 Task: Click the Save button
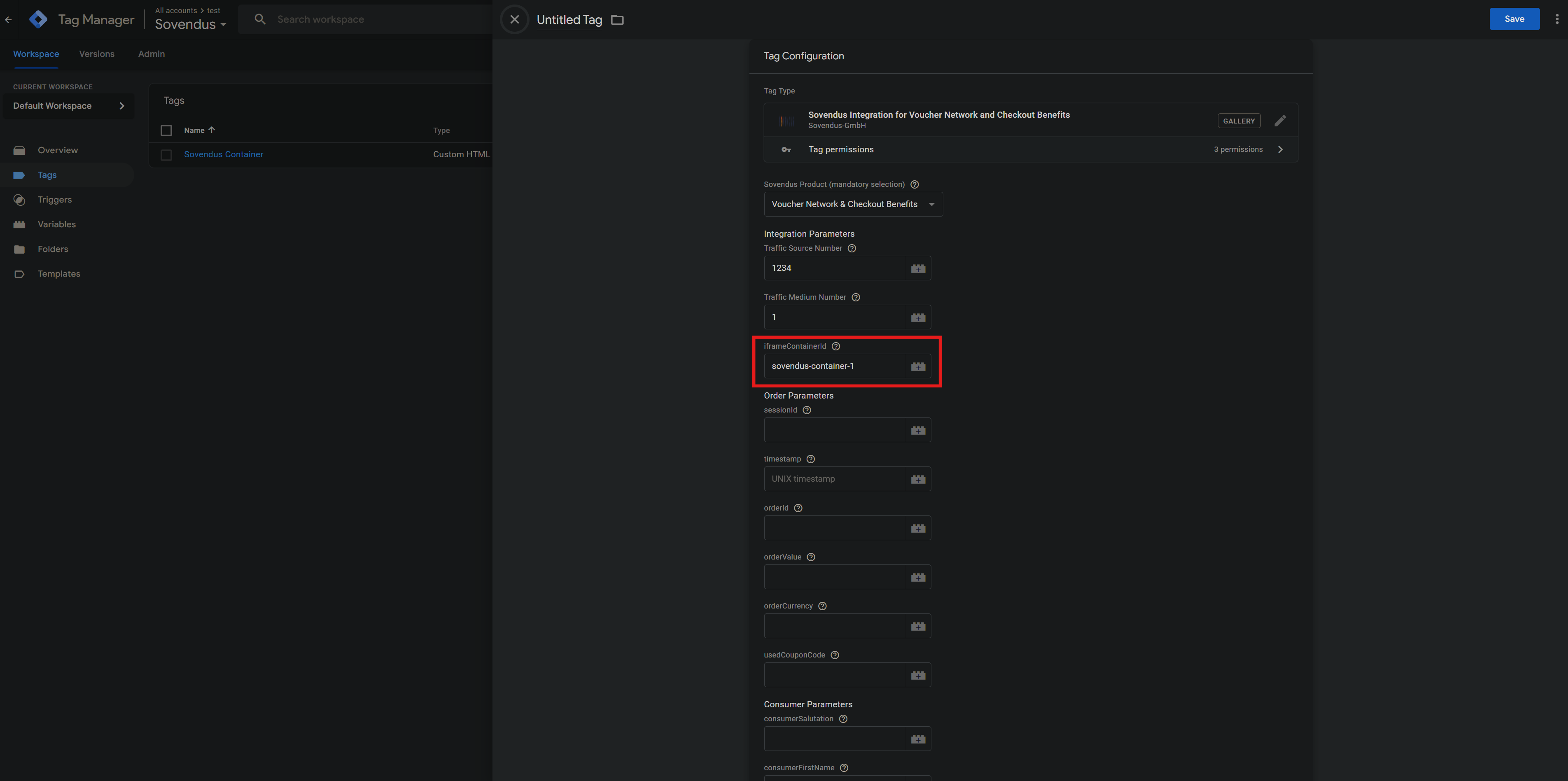point(1514,19)
